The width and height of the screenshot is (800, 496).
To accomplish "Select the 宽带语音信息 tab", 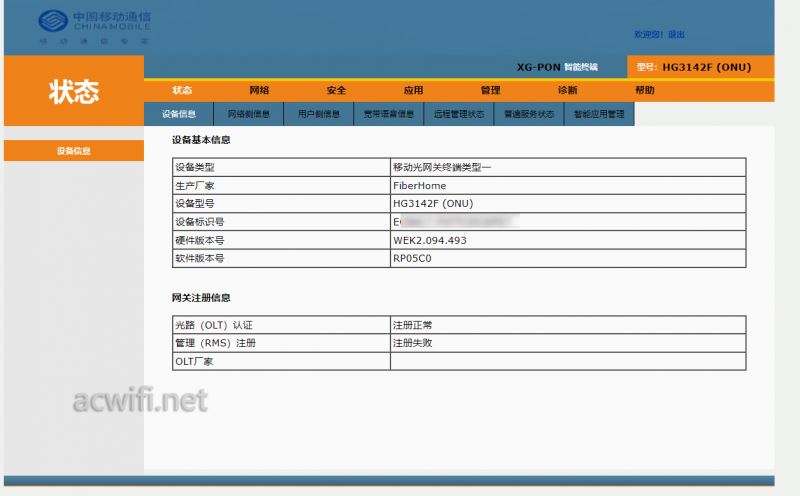I will pos(389,114).
